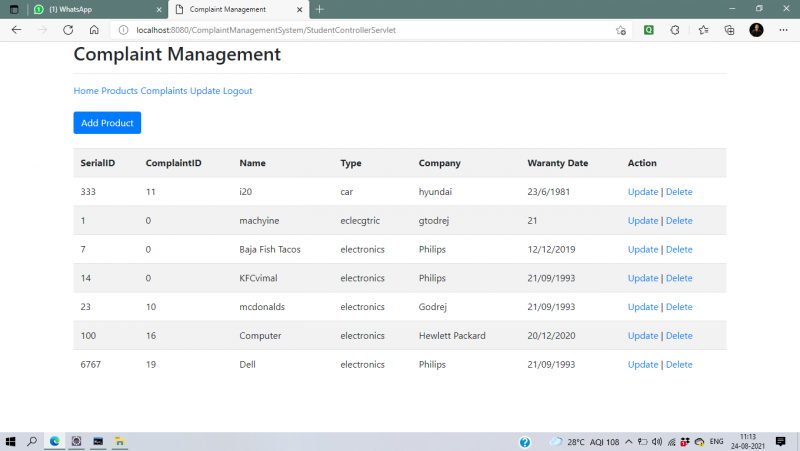Viewport: 800px width, 451px height.
Task: Click the 20/12/2020 warranty date
Action: click(551, 336)
